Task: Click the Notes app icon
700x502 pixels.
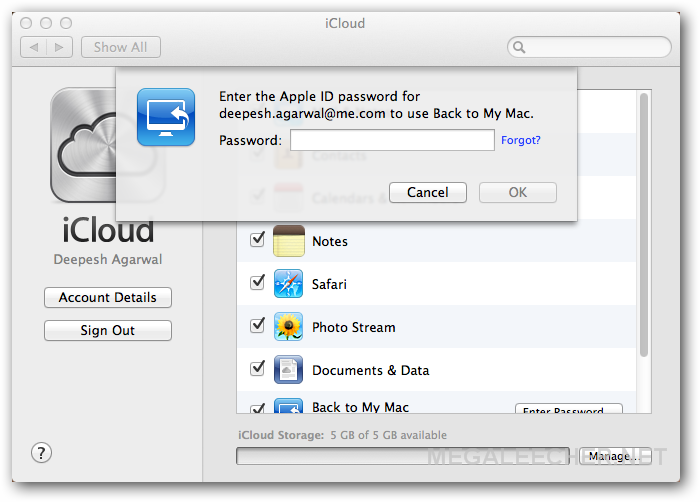Action: click(x=288, y=241)
